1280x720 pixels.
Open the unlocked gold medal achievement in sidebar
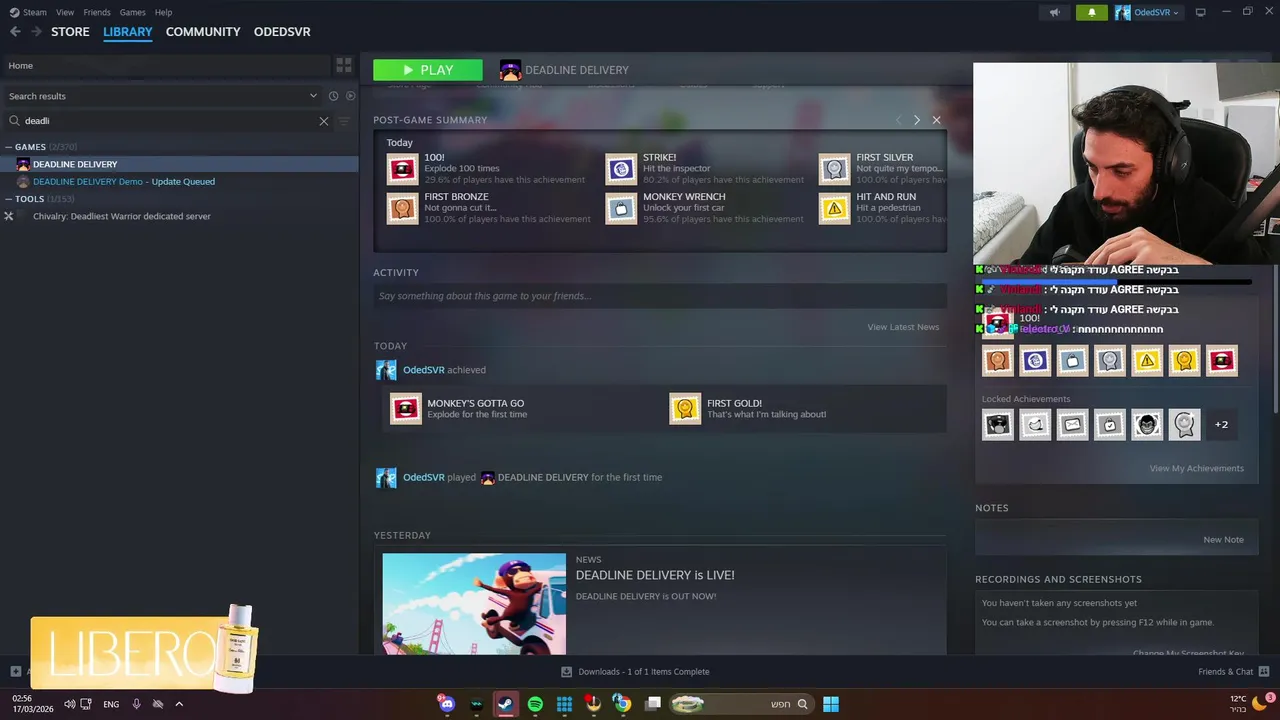pyautogui.click(x=1184, y=360)
